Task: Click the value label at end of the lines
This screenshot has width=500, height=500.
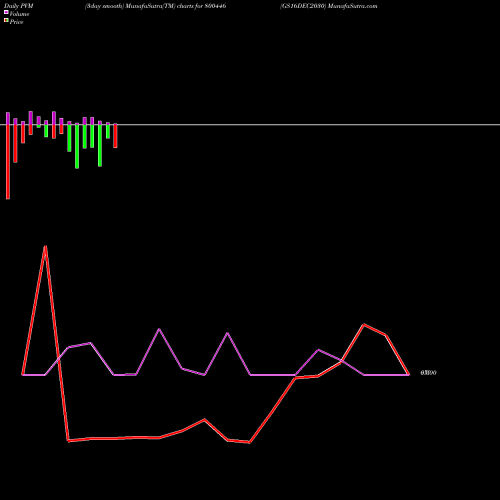Action: pos(428,373)
